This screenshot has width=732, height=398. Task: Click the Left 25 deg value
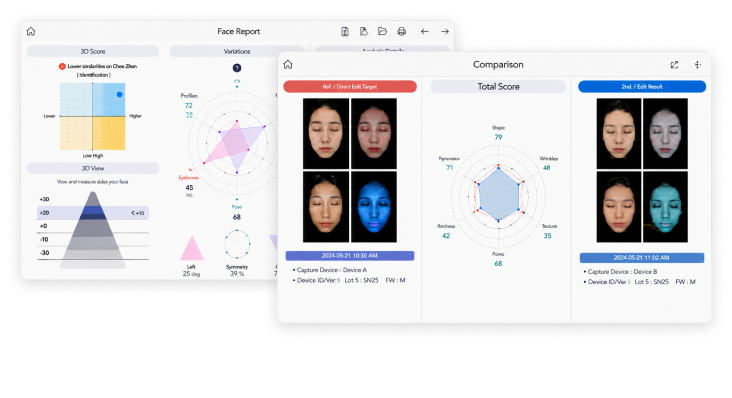[191, 274]
